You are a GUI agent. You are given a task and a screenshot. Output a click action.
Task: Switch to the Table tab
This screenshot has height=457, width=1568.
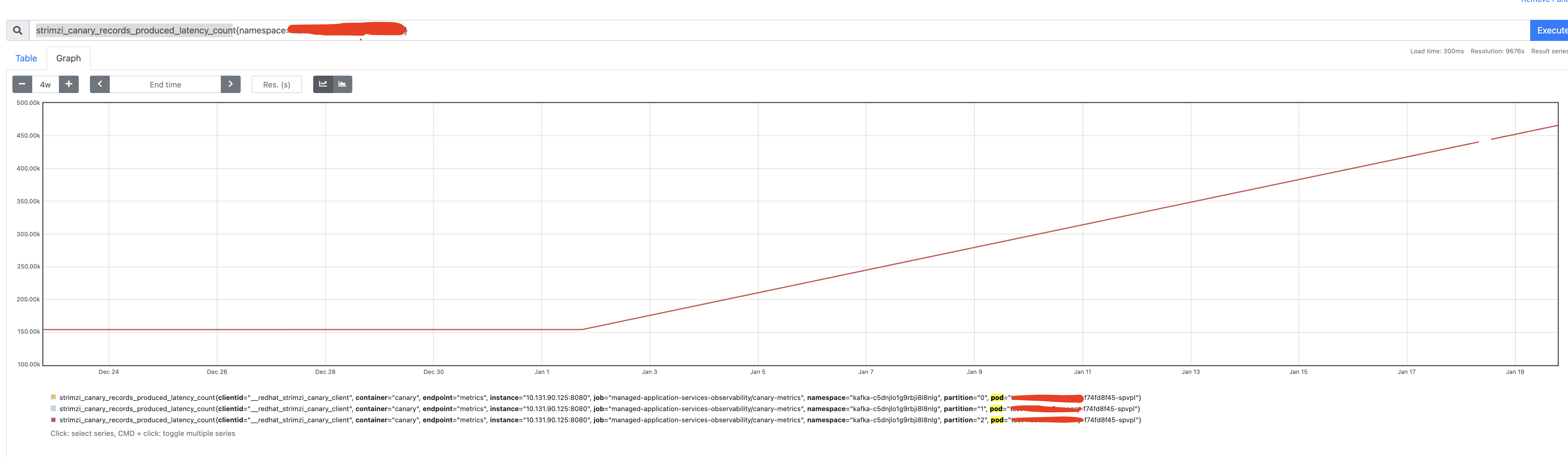point(25,58)
